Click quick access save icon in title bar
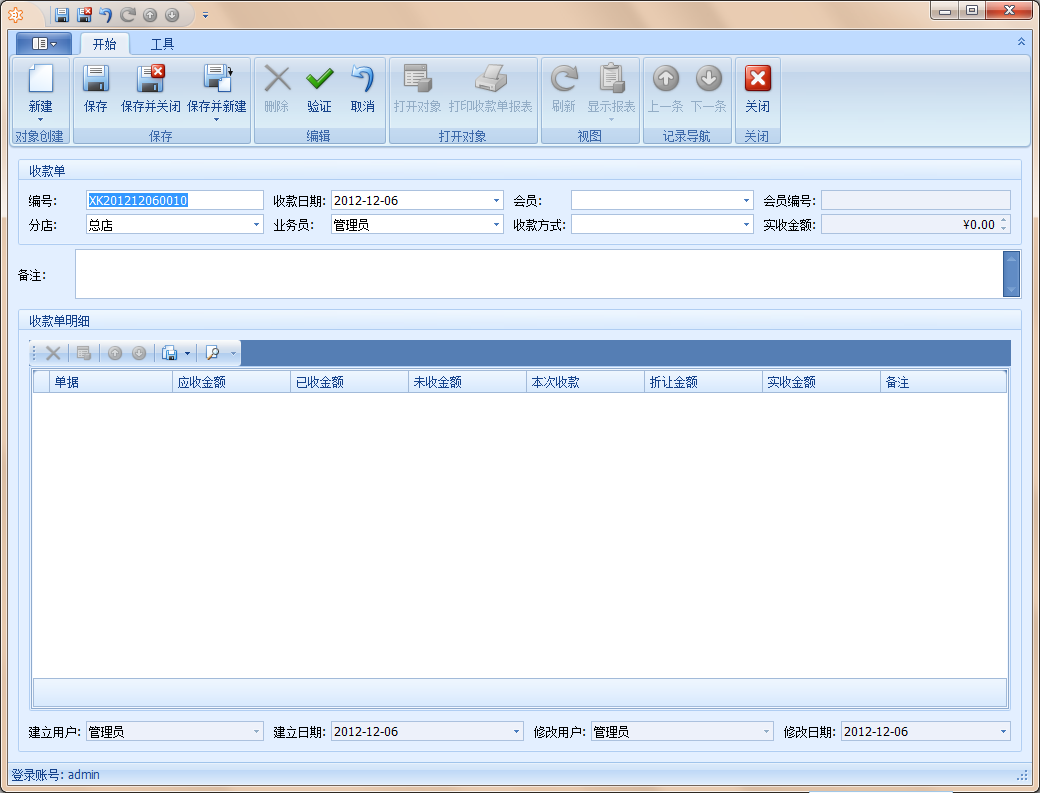Screen dimensions: 1040x793 pyautogui.click(x=62, y=15)
